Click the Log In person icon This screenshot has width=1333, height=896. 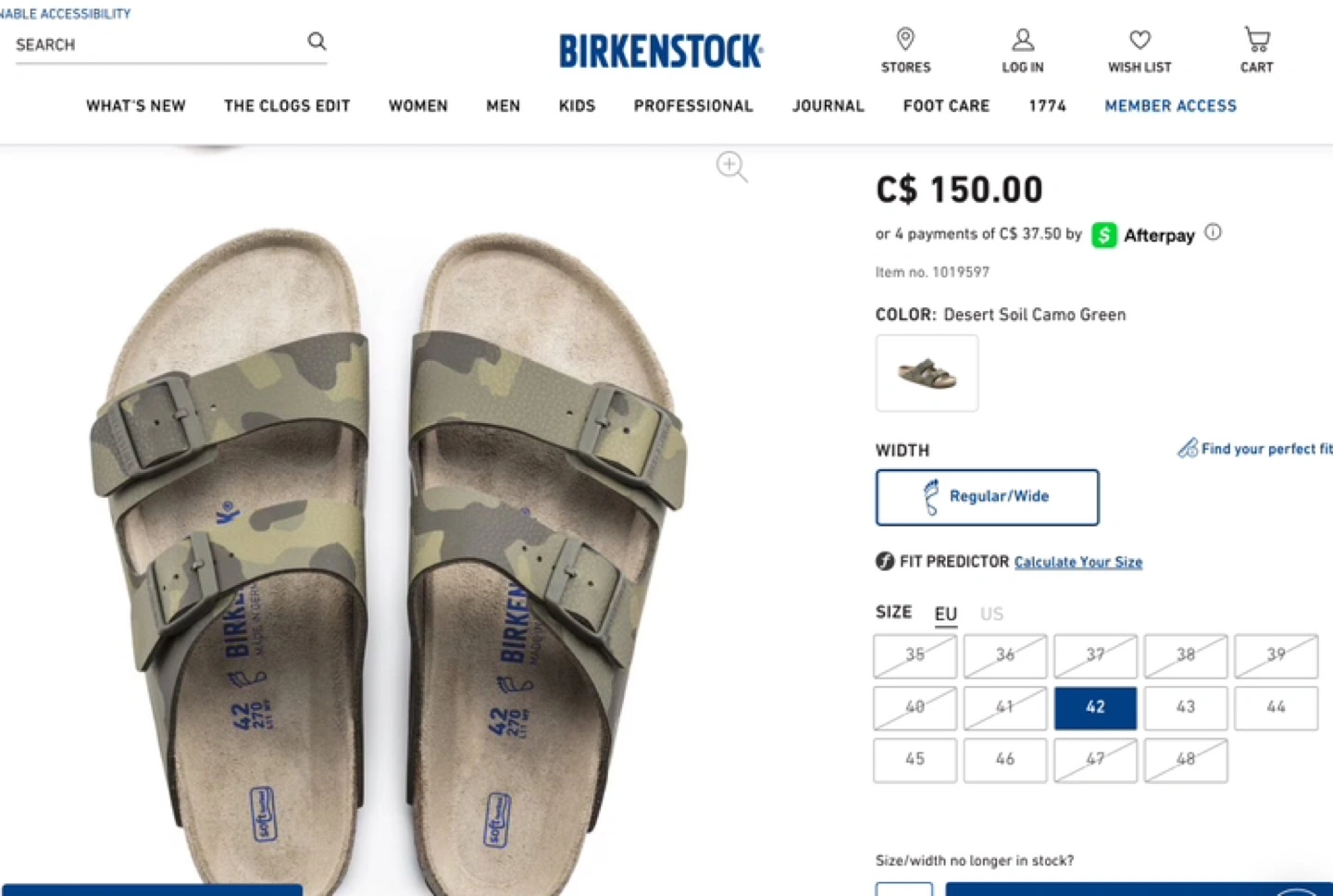tap(1022, 40)
